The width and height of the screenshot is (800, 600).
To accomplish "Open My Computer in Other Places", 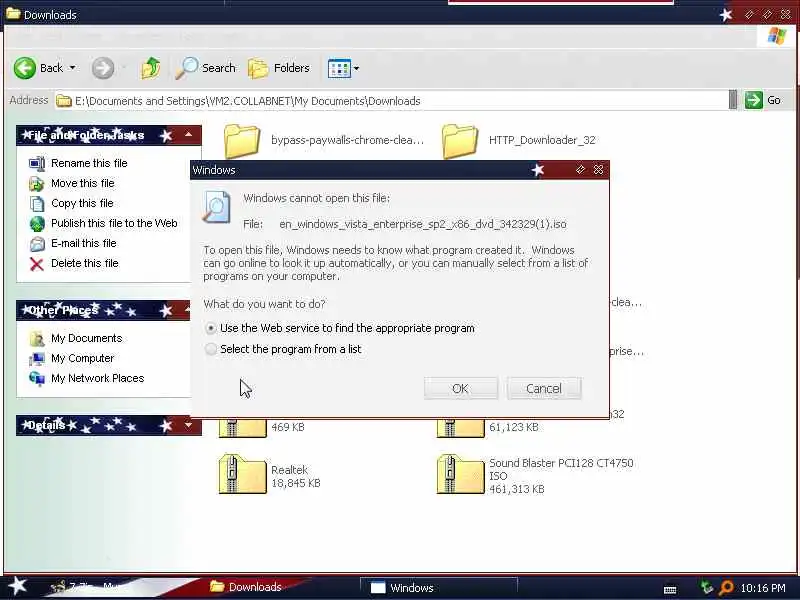I will point(83,358).
